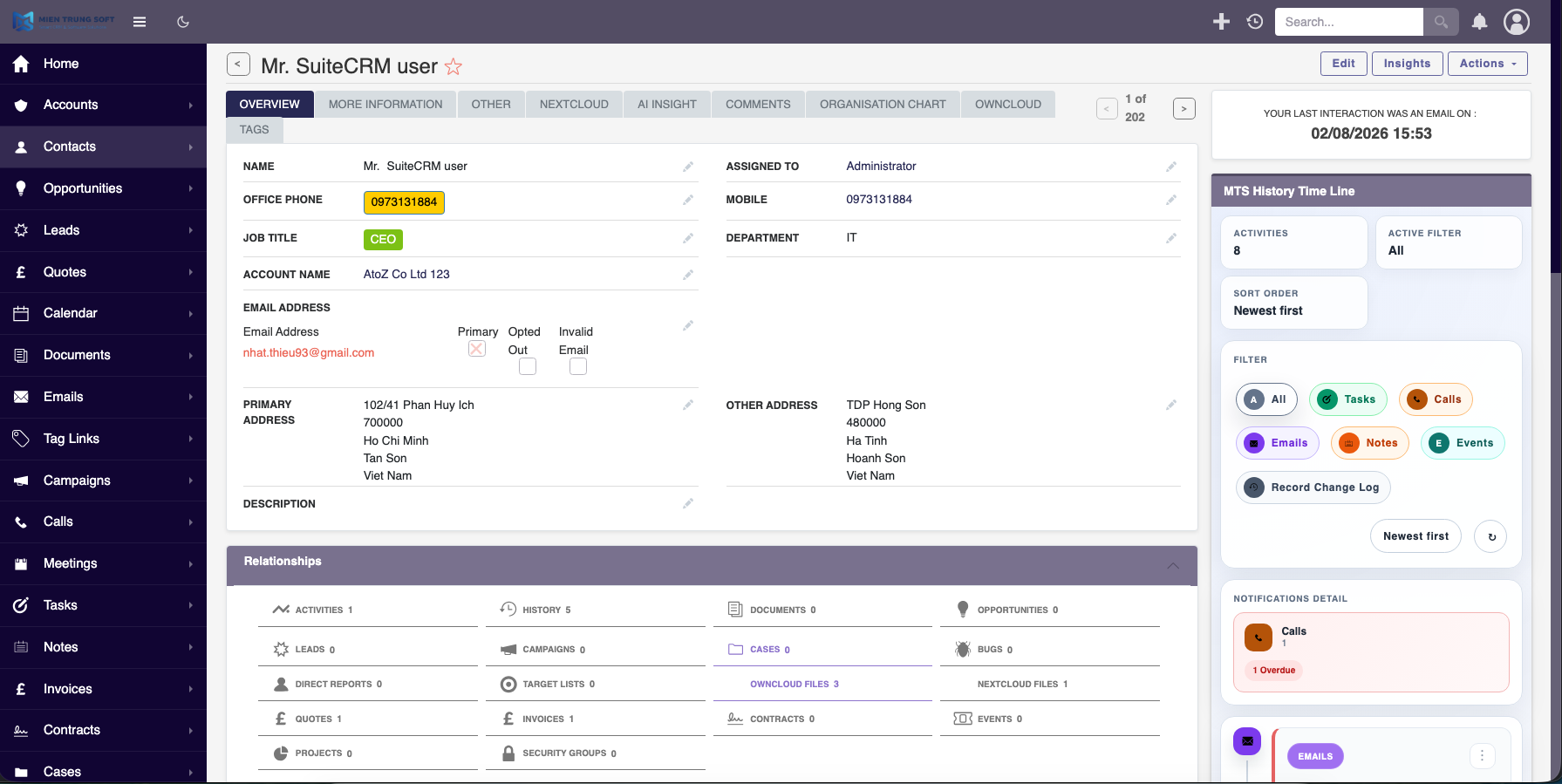Toggle the hamburger sidebar menu
The image size is (1562, 784).
(140, 22)
